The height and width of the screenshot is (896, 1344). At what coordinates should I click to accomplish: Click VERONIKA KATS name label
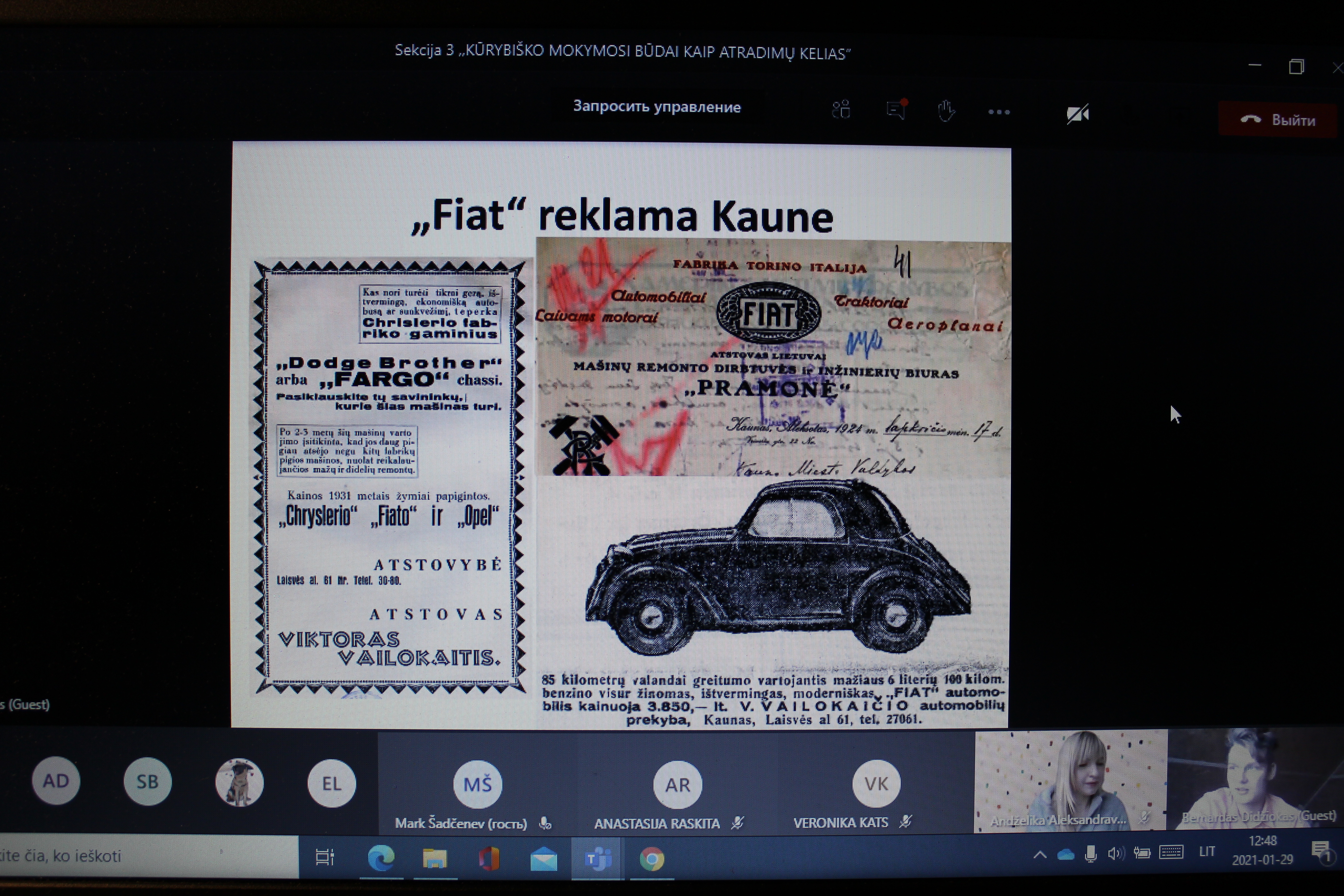841,822
